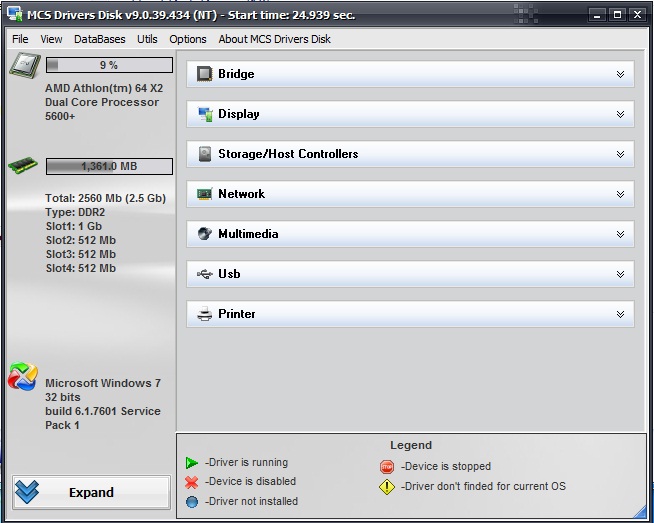Click the Bridge chip icon

point(204,74)
